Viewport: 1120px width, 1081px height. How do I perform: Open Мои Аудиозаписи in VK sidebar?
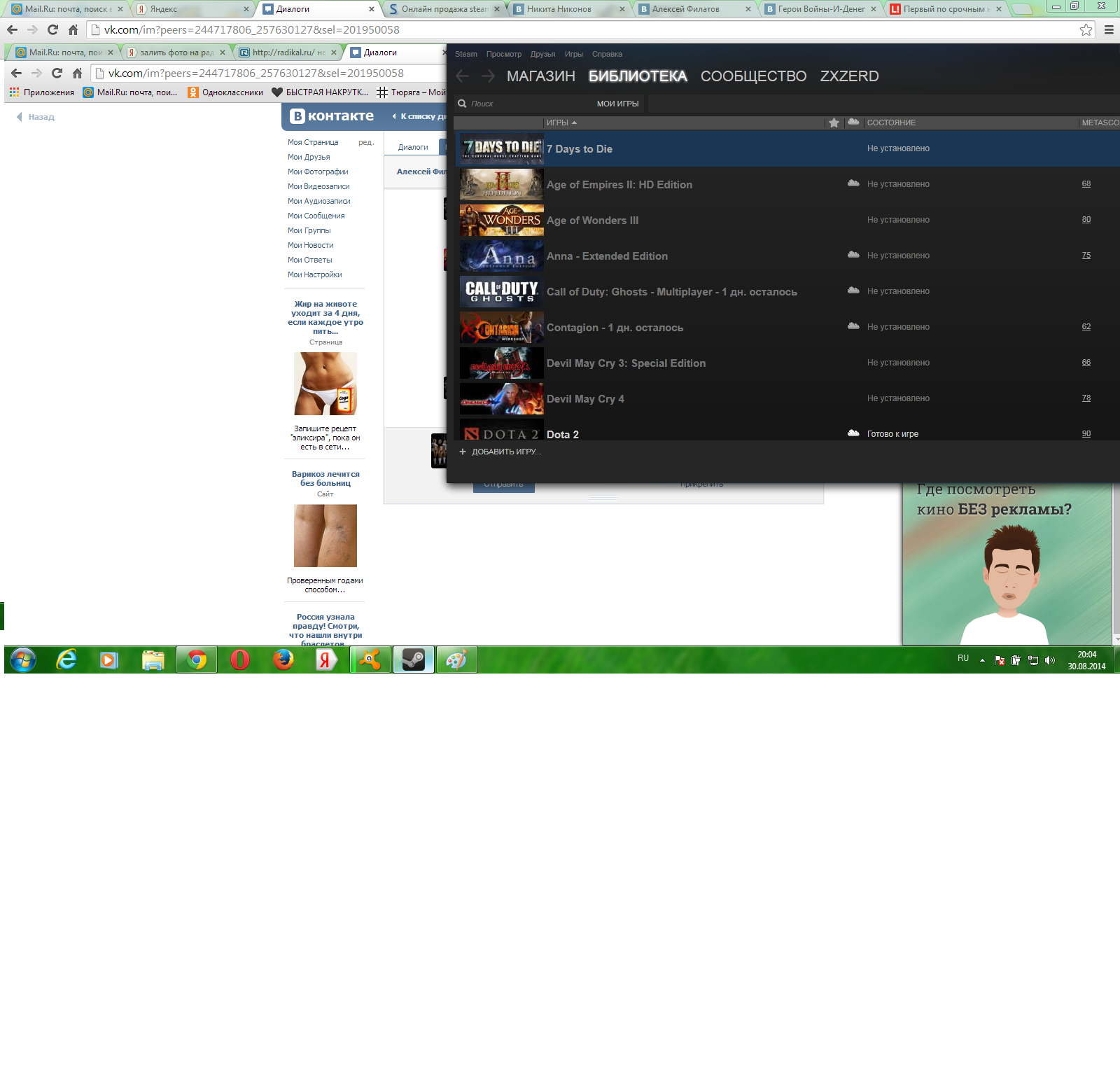[x=318, y=201]
